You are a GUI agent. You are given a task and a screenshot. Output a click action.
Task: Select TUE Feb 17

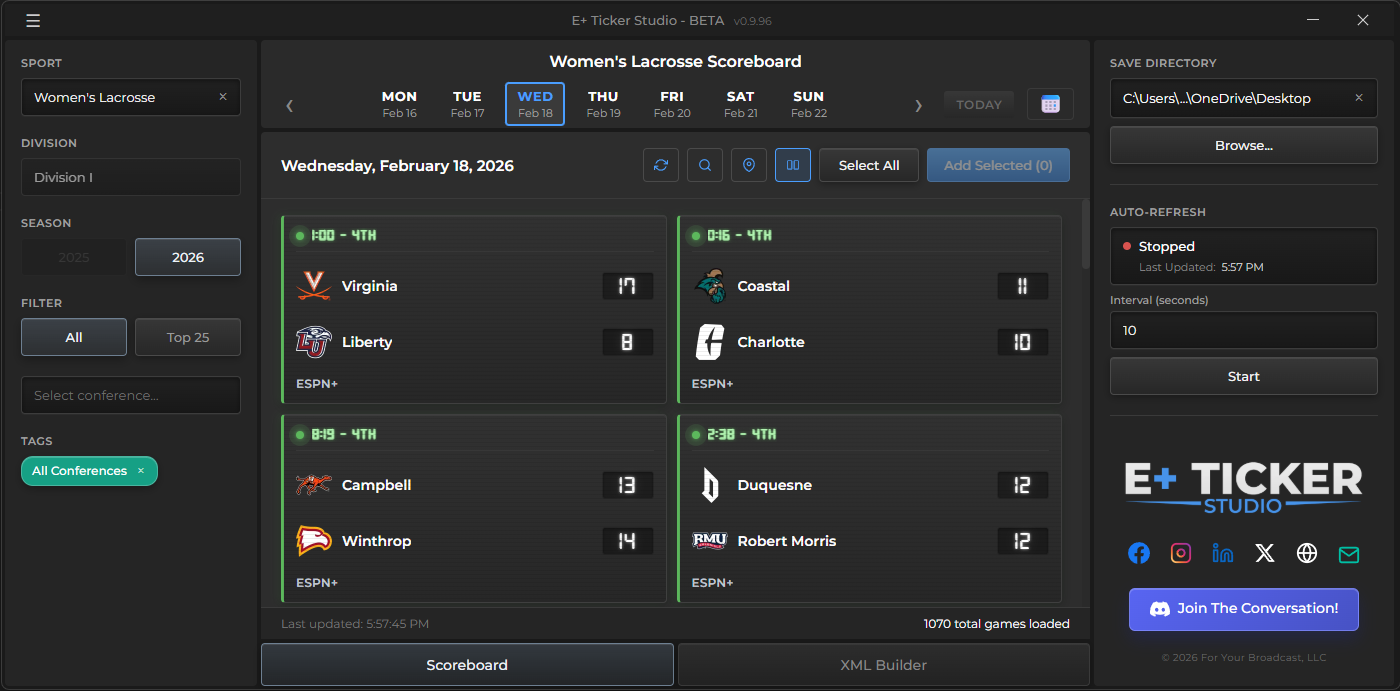pyautogui.click(x=467, y=104)
